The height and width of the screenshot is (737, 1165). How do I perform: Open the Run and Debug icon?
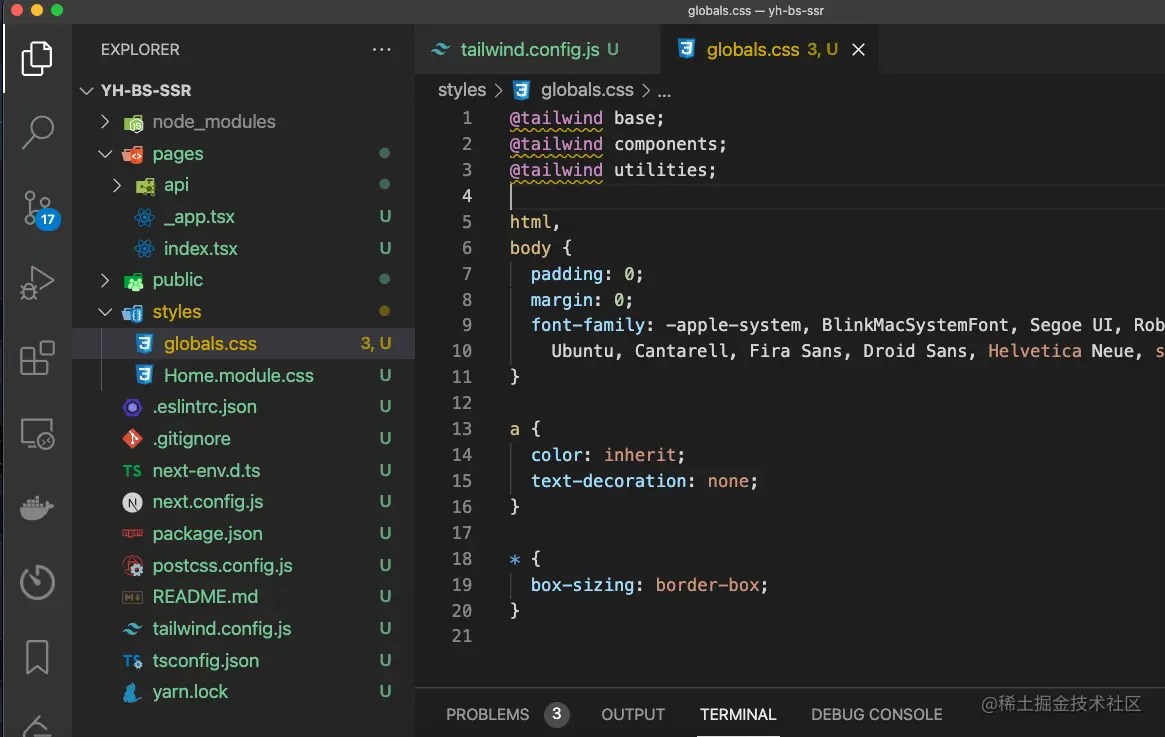[x=37, y=283]
